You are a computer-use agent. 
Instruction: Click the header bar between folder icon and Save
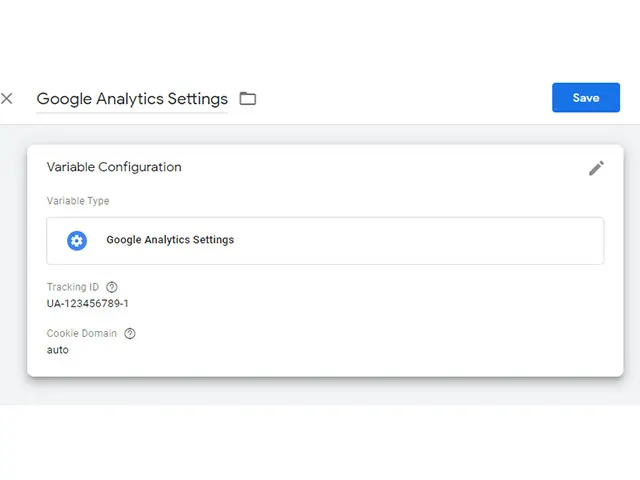click(400, 98)
